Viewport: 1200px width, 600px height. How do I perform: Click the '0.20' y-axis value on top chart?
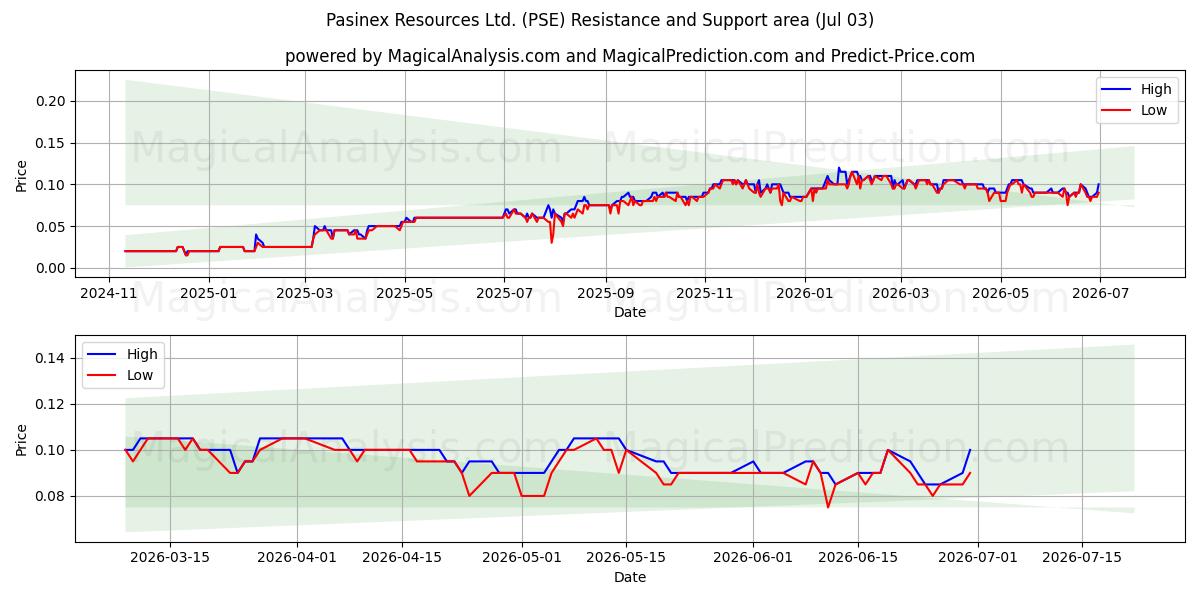point(53,101)
